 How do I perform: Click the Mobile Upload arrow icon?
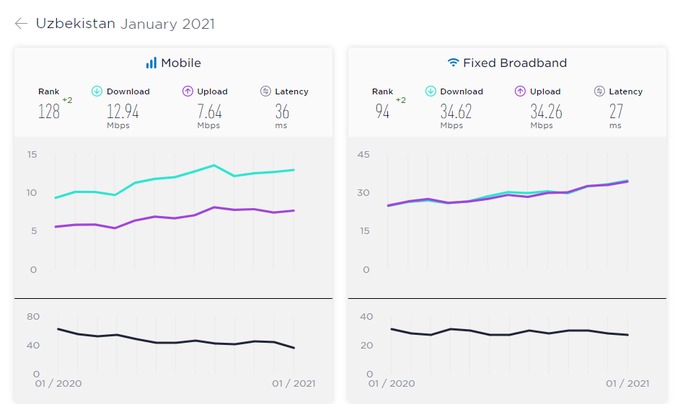[186, 91]
